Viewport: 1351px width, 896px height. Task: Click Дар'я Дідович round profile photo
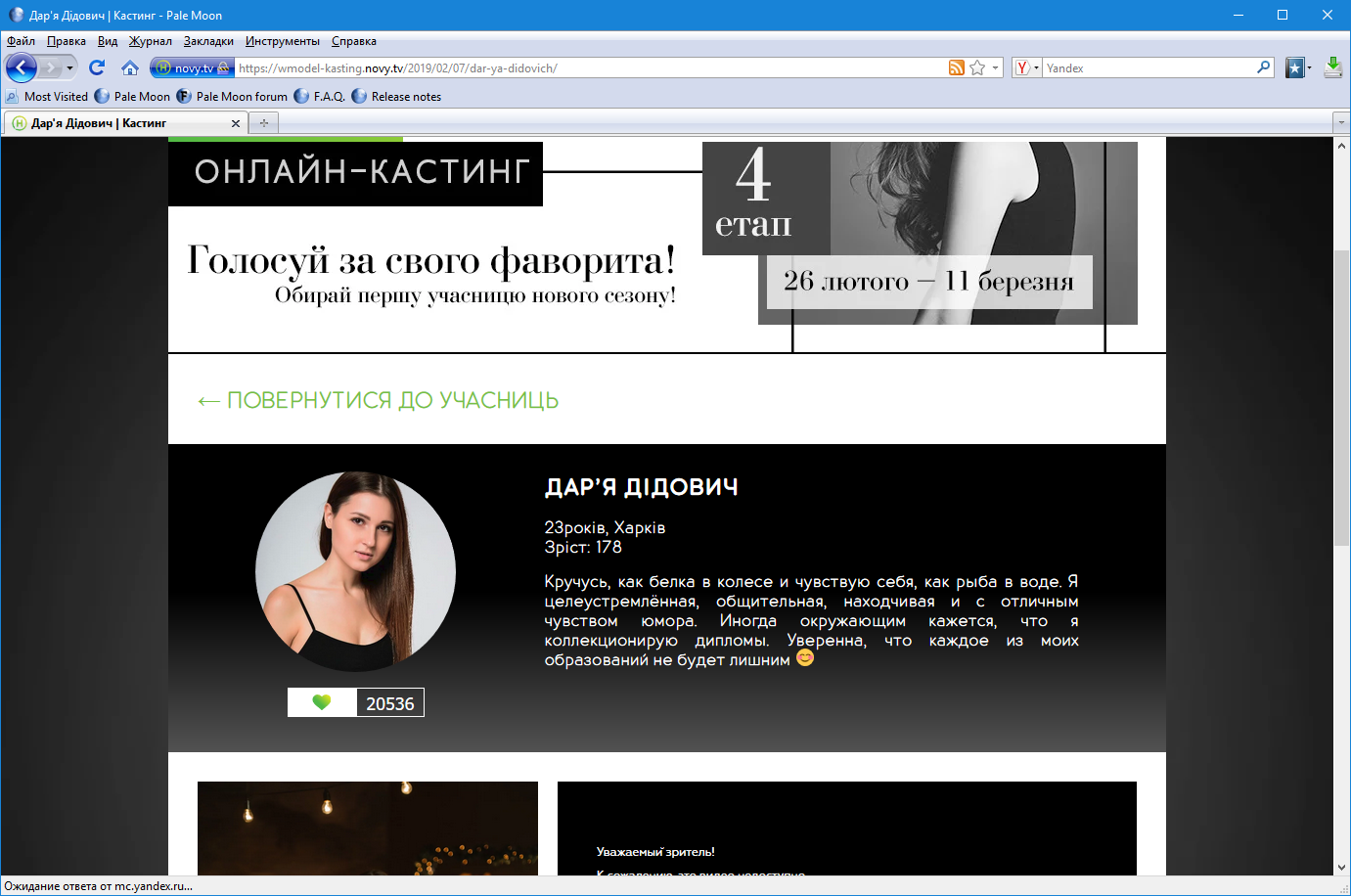356,571
